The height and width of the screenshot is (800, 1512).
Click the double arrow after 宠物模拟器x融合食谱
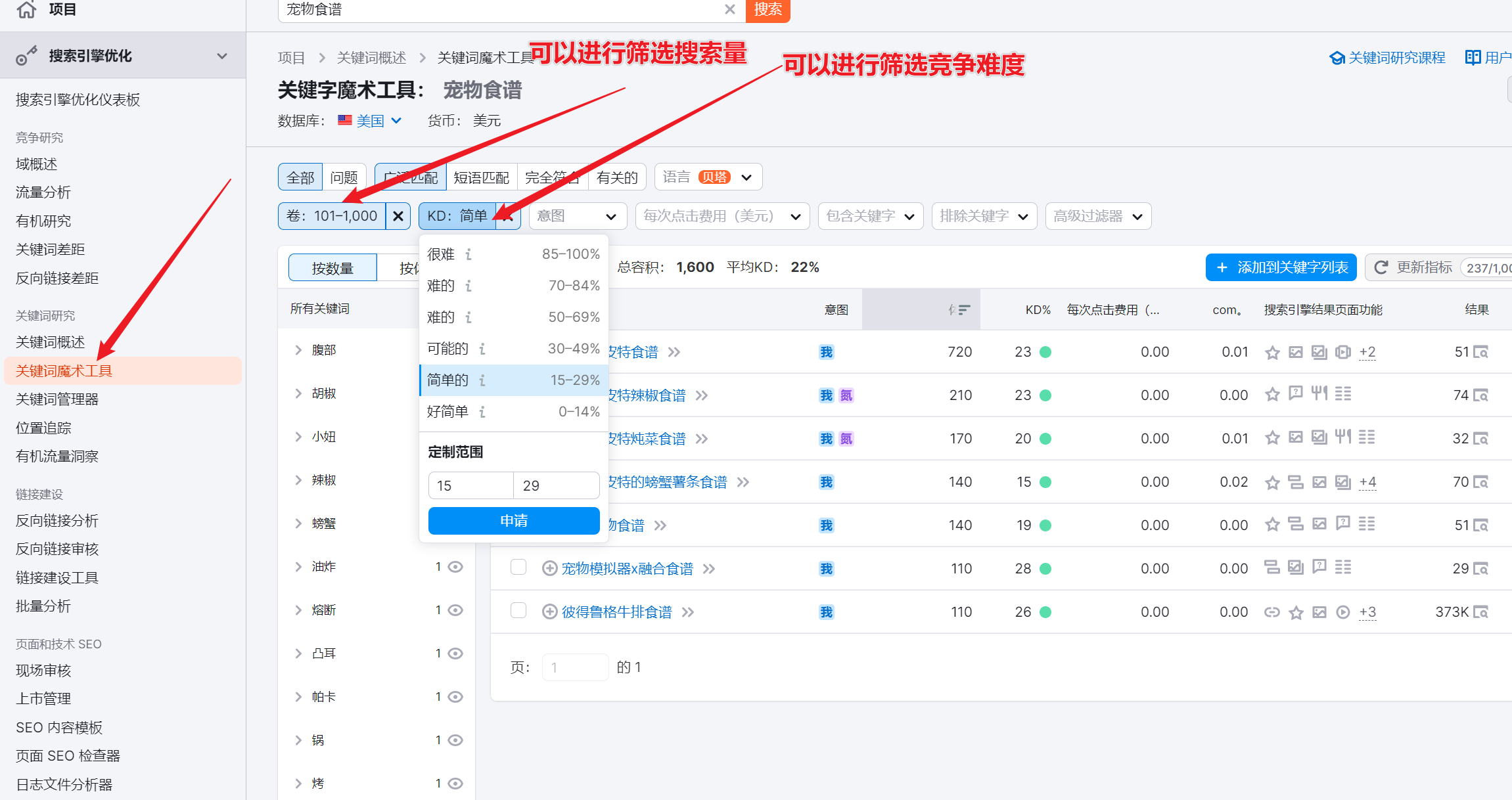[x=709, y=569]
